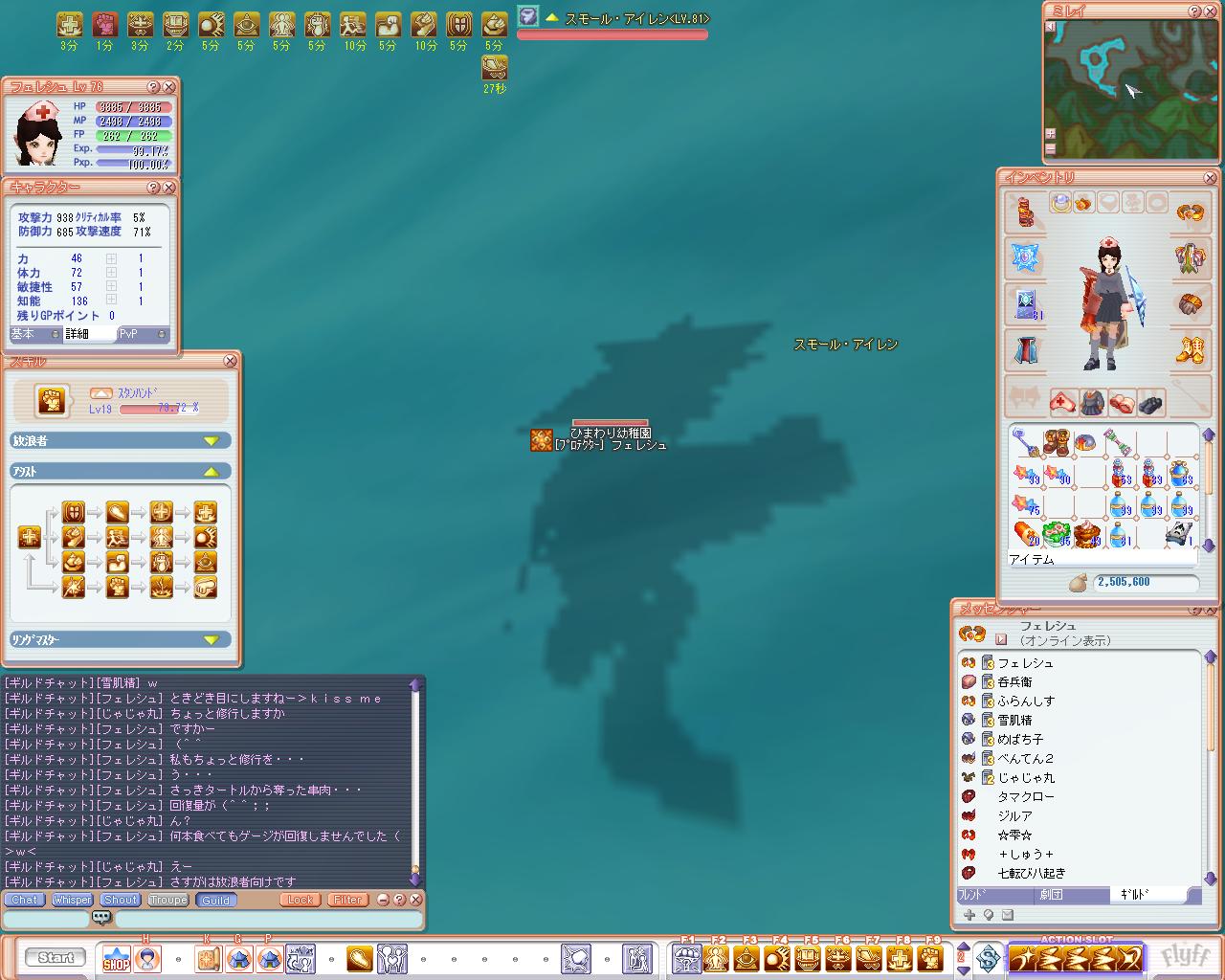
Task: Click the add friend plus icon in messenger
Action: 969,915
